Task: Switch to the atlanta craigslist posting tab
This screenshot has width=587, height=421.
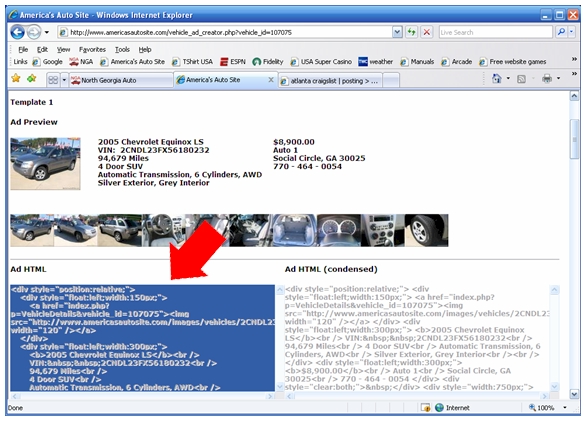Action: point(330,80)
